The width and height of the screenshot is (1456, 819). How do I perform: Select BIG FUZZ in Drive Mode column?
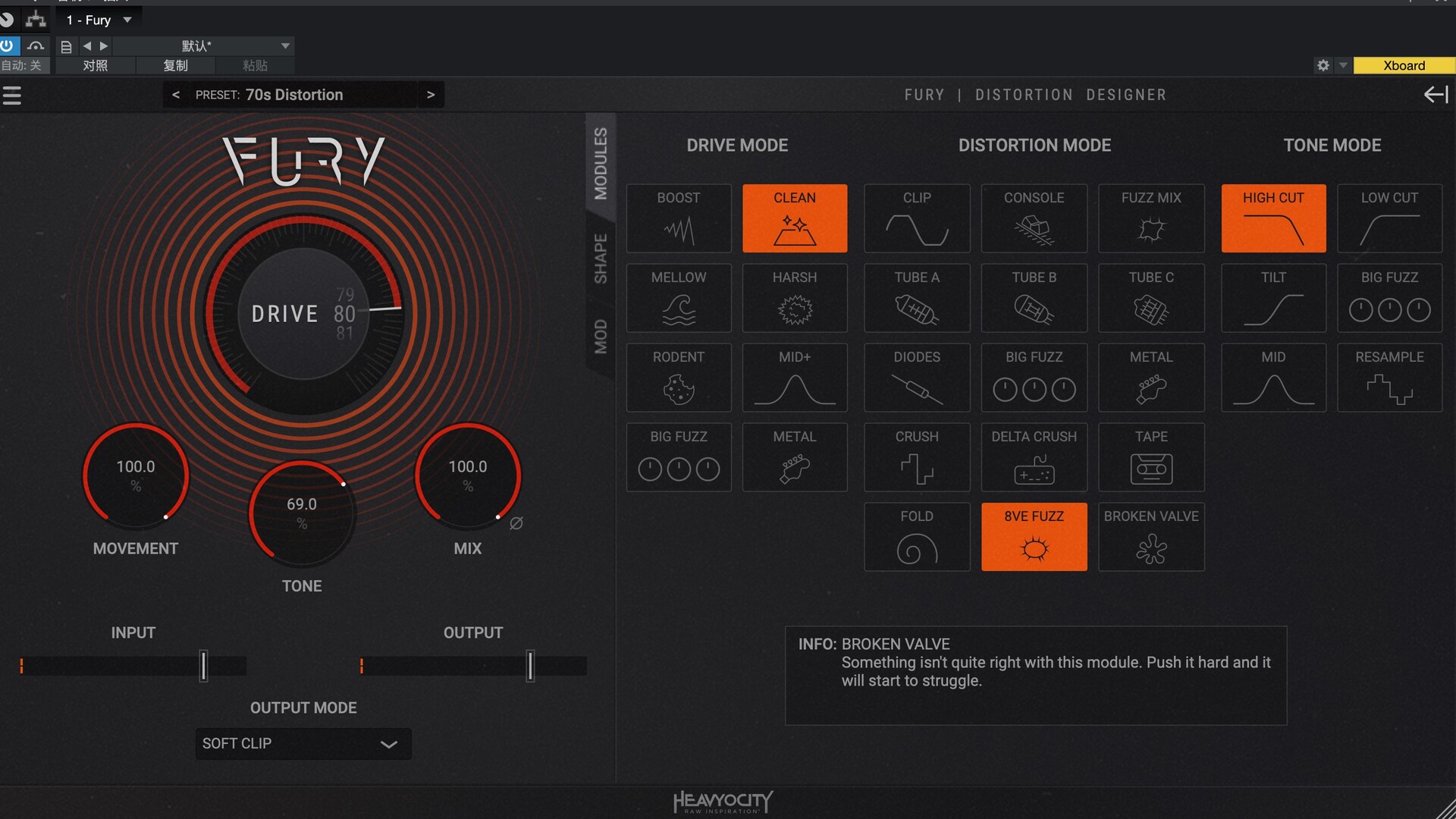[x=679, y=457]
